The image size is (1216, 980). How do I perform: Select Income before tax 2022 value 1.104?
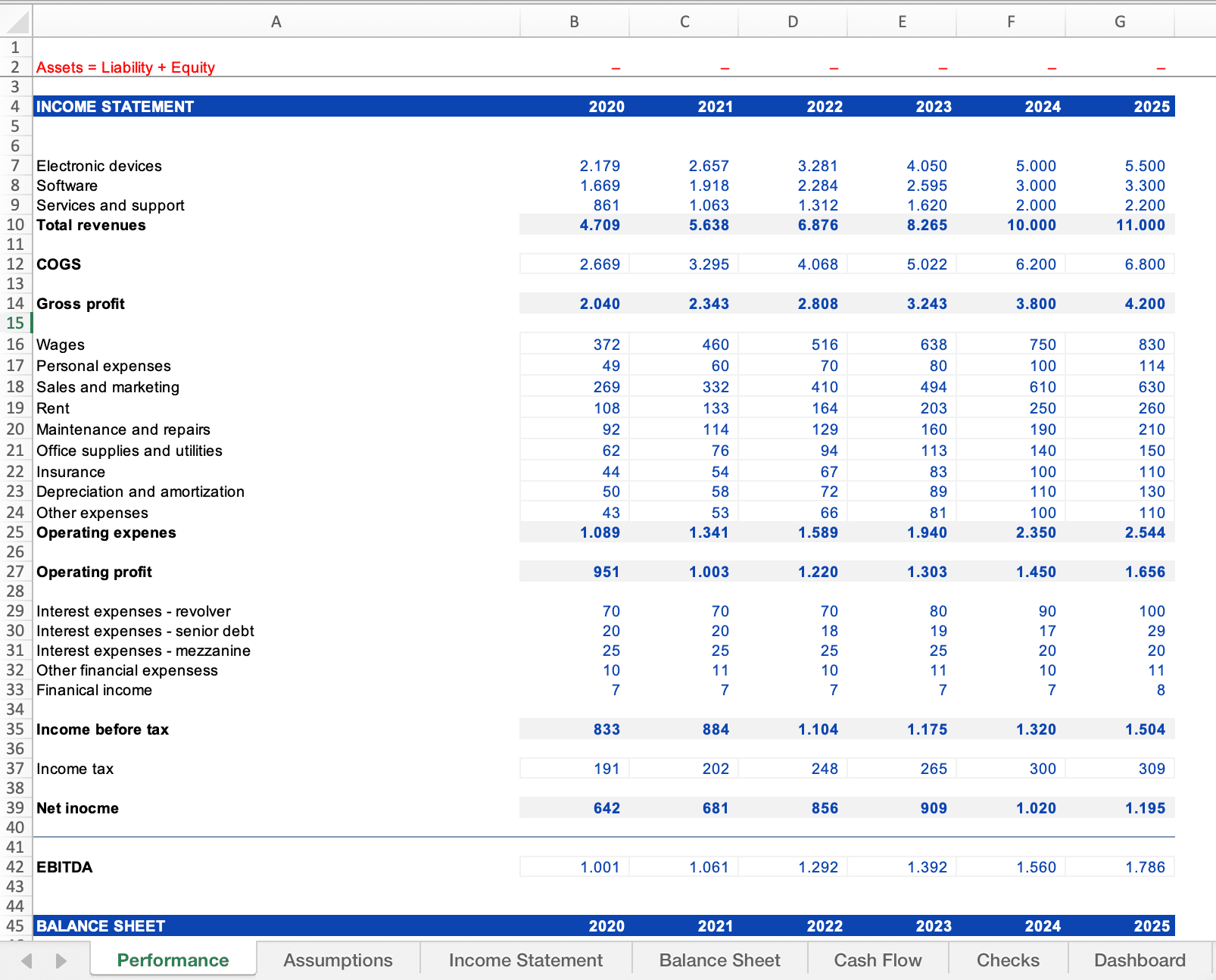(x=793, y=729)
